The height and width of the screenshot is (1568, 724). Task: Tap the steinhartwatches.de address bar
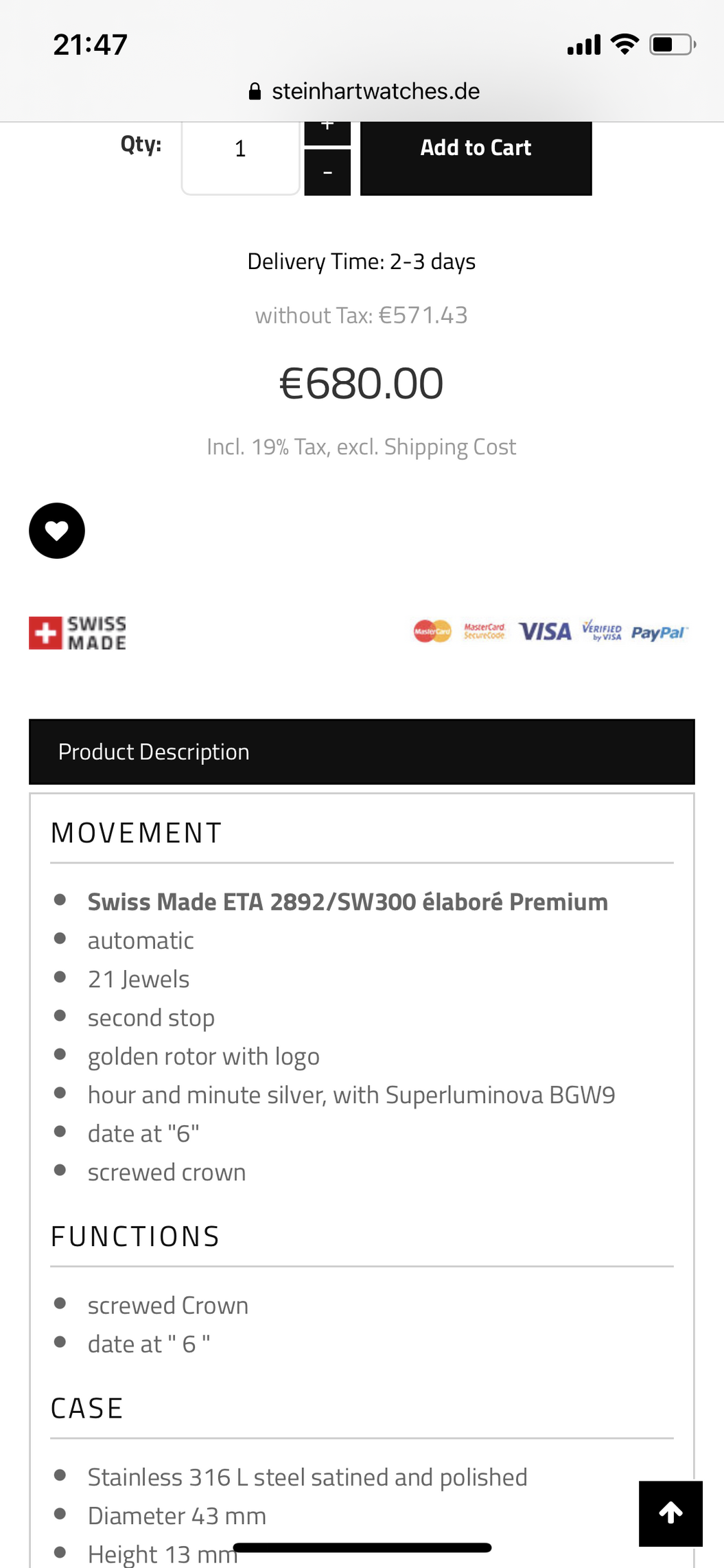coord(364,91)
